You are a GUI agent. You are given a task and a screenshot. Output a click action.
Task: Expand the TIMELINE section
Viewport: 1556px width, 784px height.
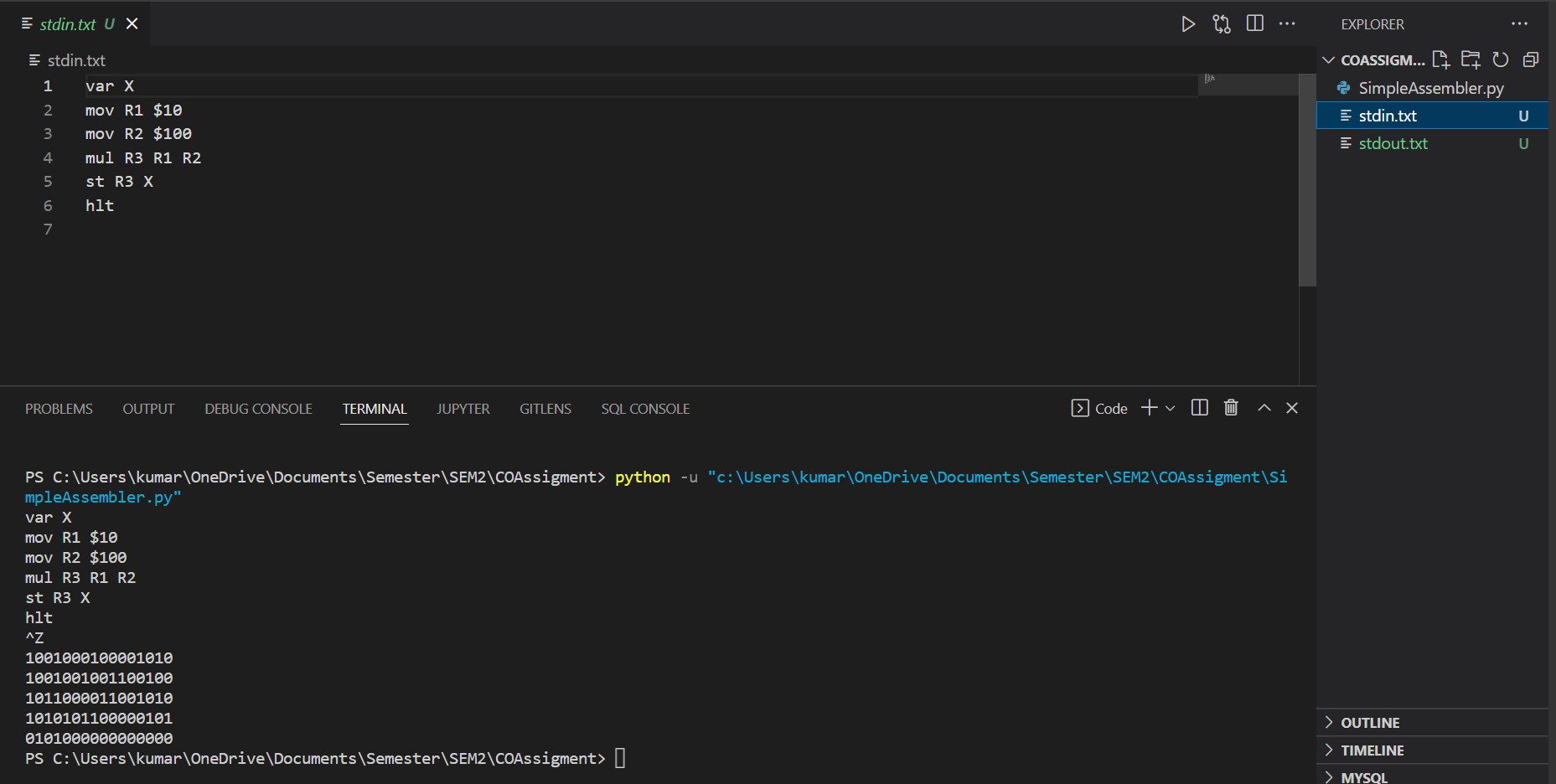(1372, 750)
